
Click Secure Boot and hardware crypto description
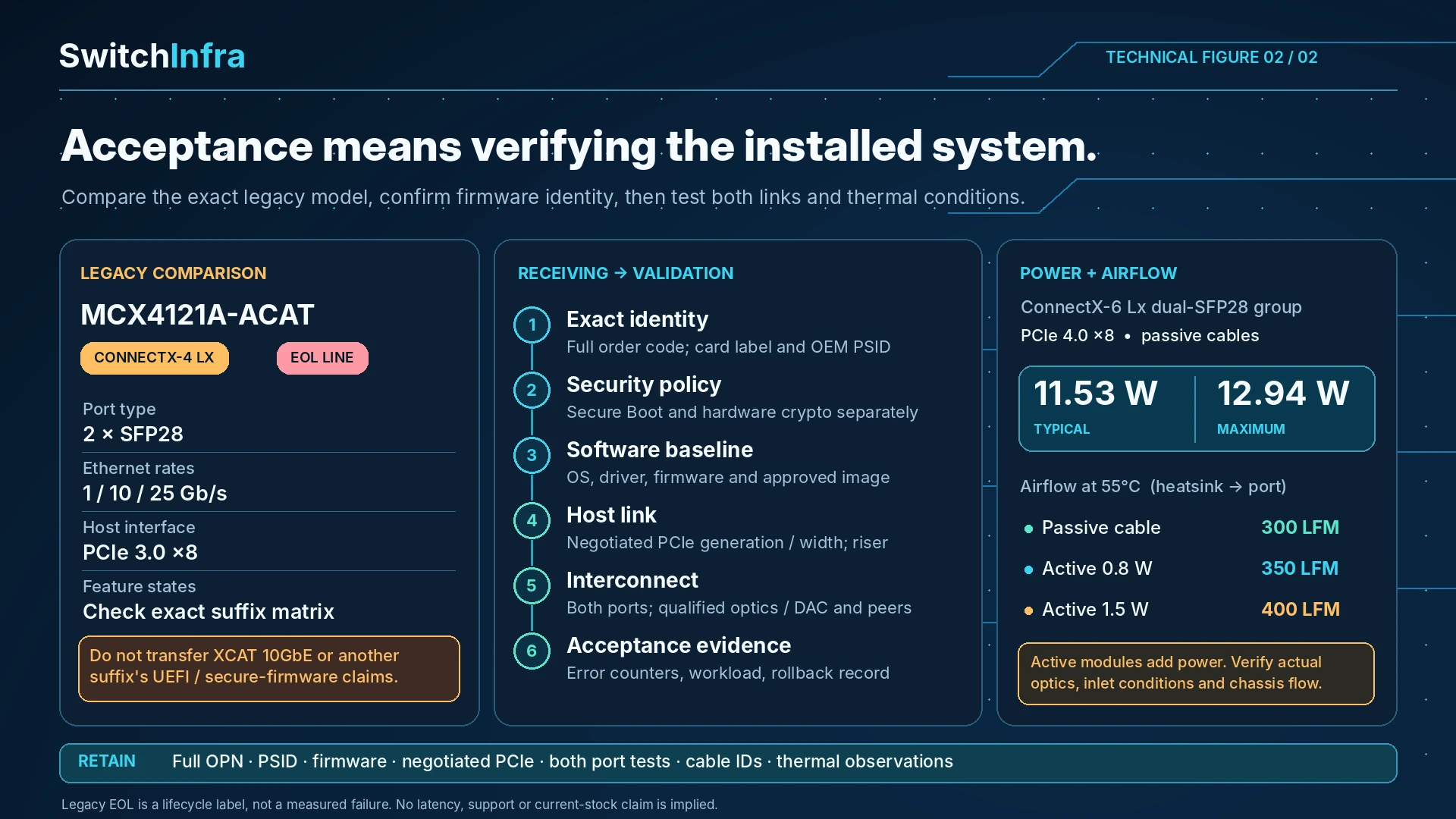tap(742, 413)
